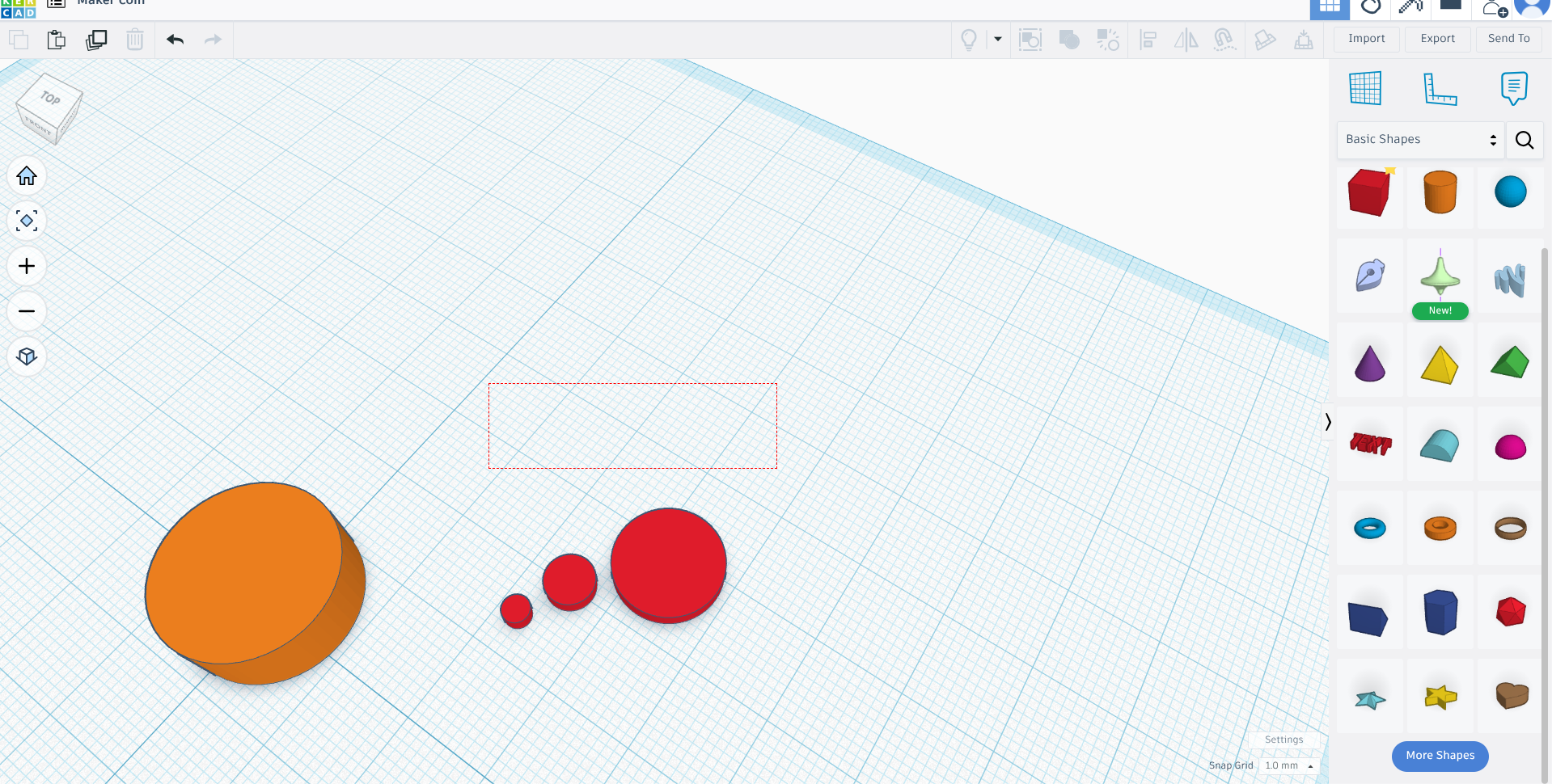Redo the last undone action
Viewport: 1552px width, 784px height.
coord(213,39)
